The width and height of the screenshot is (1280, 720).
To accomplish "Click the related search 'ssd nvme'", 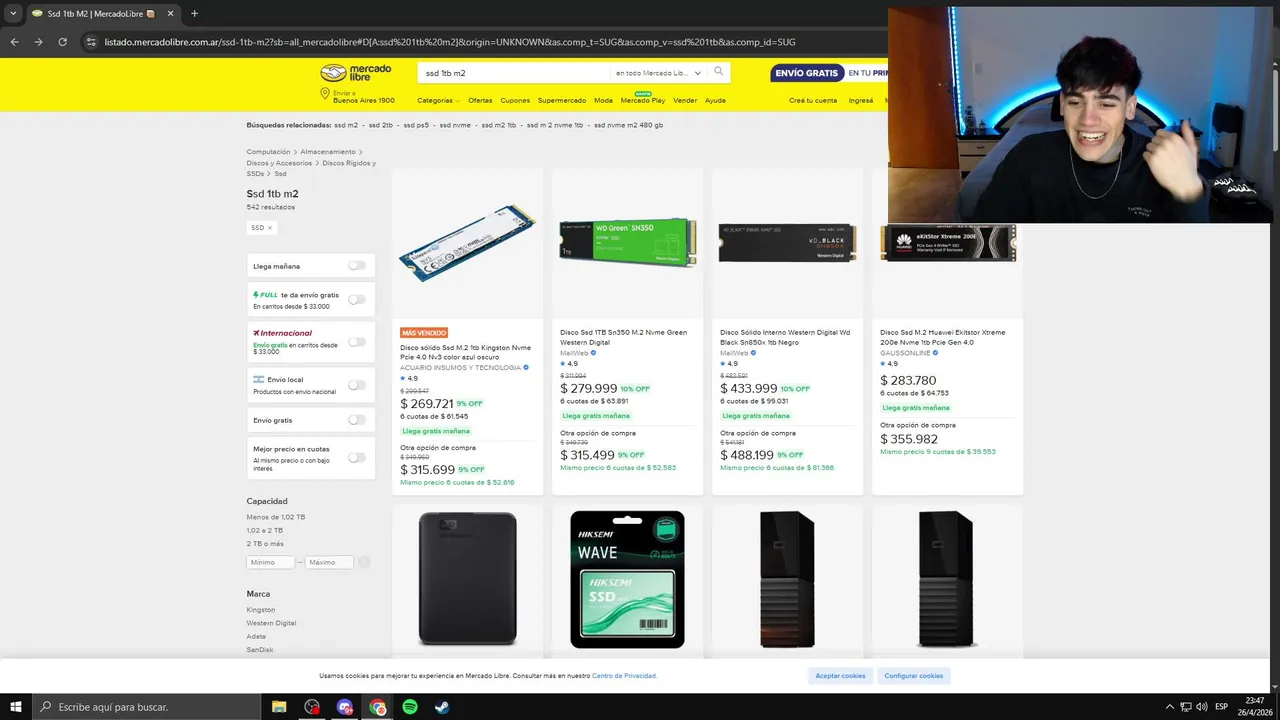I will [455, 125].
